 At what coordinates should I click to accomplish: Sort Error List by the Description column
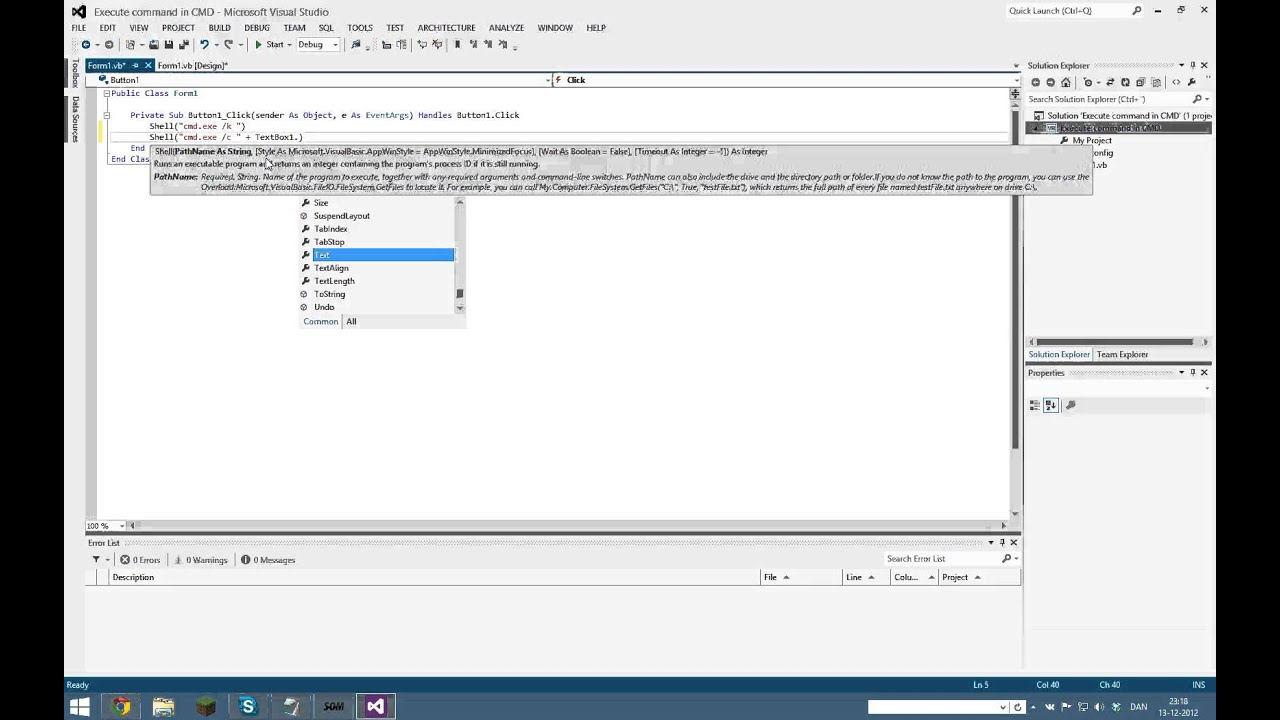tap(435, 577)
